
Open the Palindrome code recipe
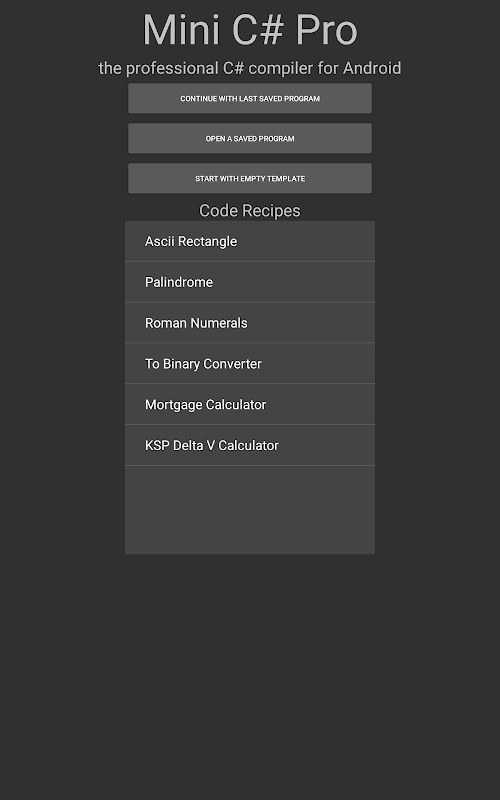250,282
